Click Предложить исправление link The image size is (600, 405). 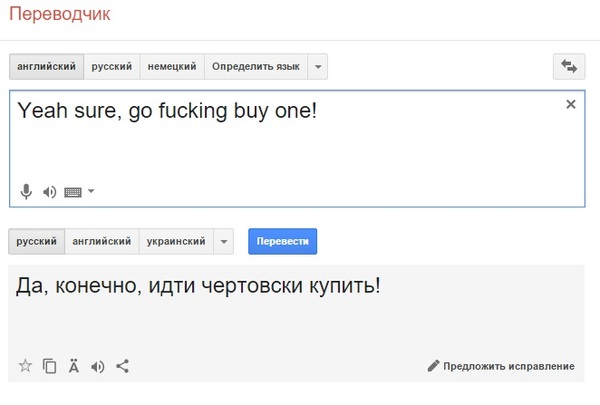(501, 366)
